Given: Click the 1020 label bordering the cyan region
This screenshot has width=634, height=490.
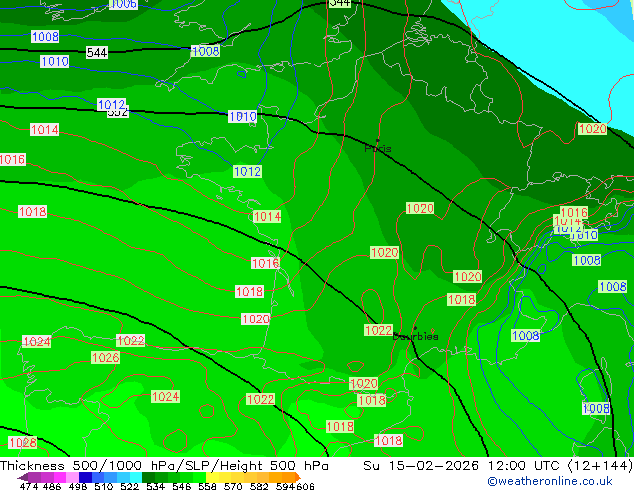Looking at the screenshot, I should [593, 129].
